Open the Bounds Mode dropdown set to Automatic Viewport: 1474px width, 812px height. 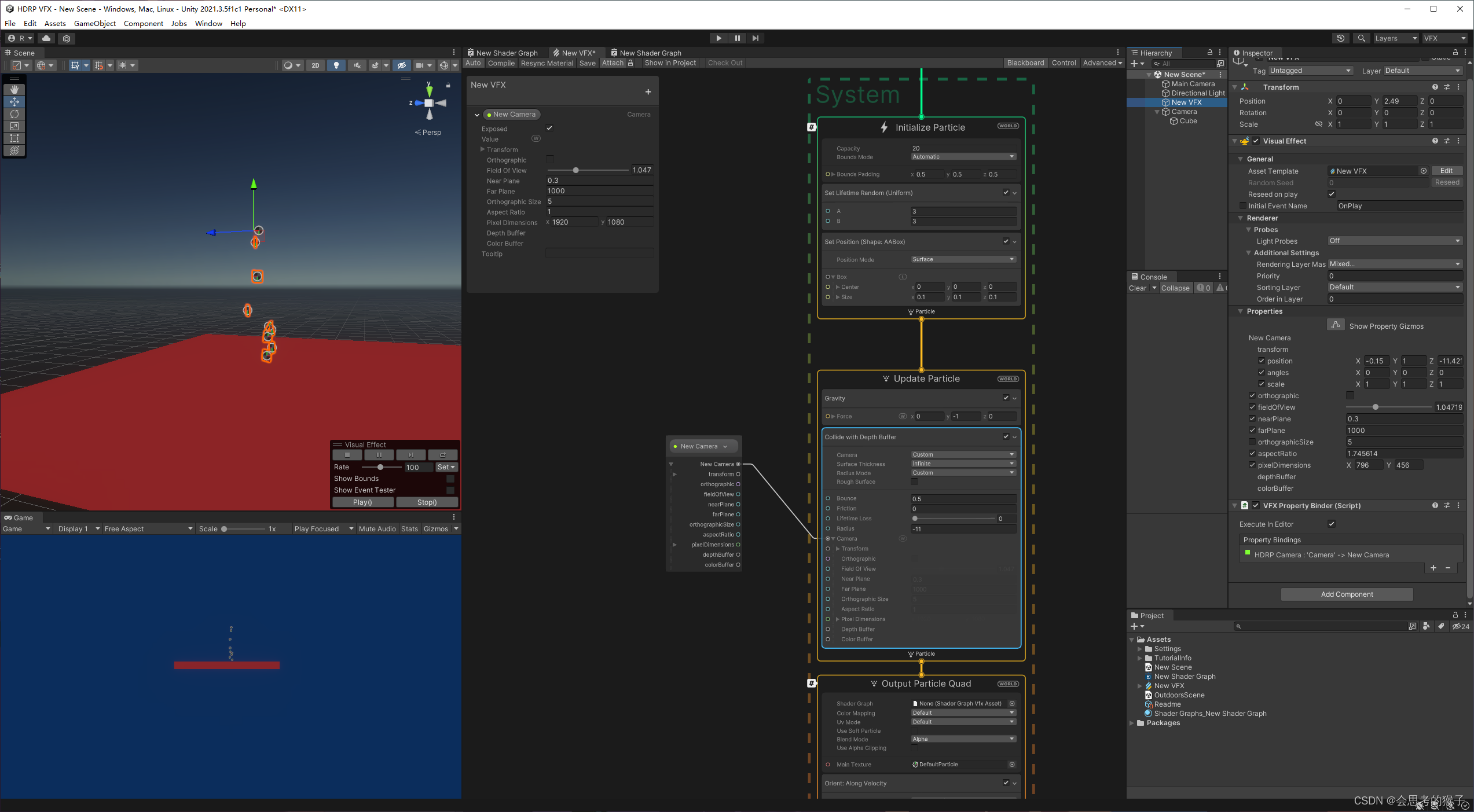click(x=963, y=156)
